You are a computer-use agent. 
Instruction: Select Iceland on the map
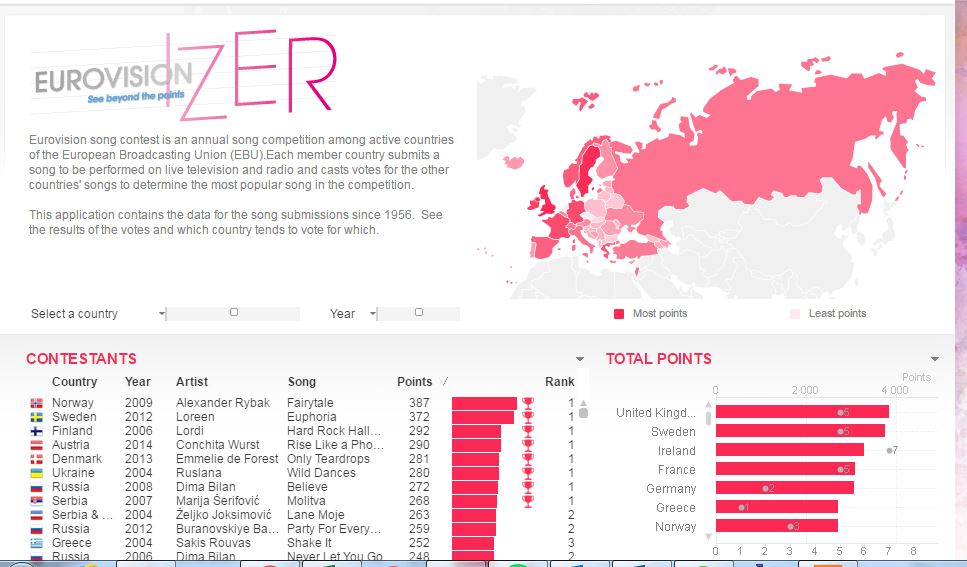coord(513,163)
